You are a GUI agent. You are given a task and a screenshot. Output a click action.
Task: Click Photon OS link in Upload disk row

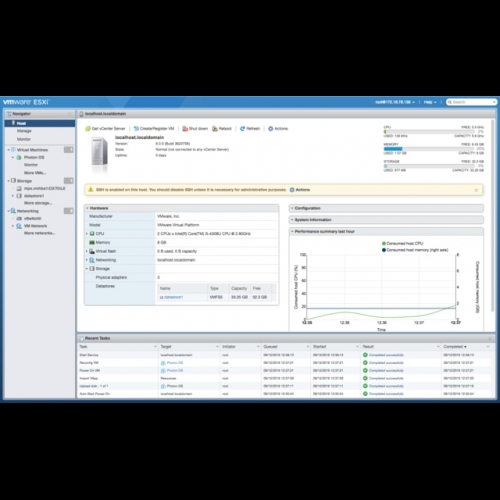pos(175,386)
